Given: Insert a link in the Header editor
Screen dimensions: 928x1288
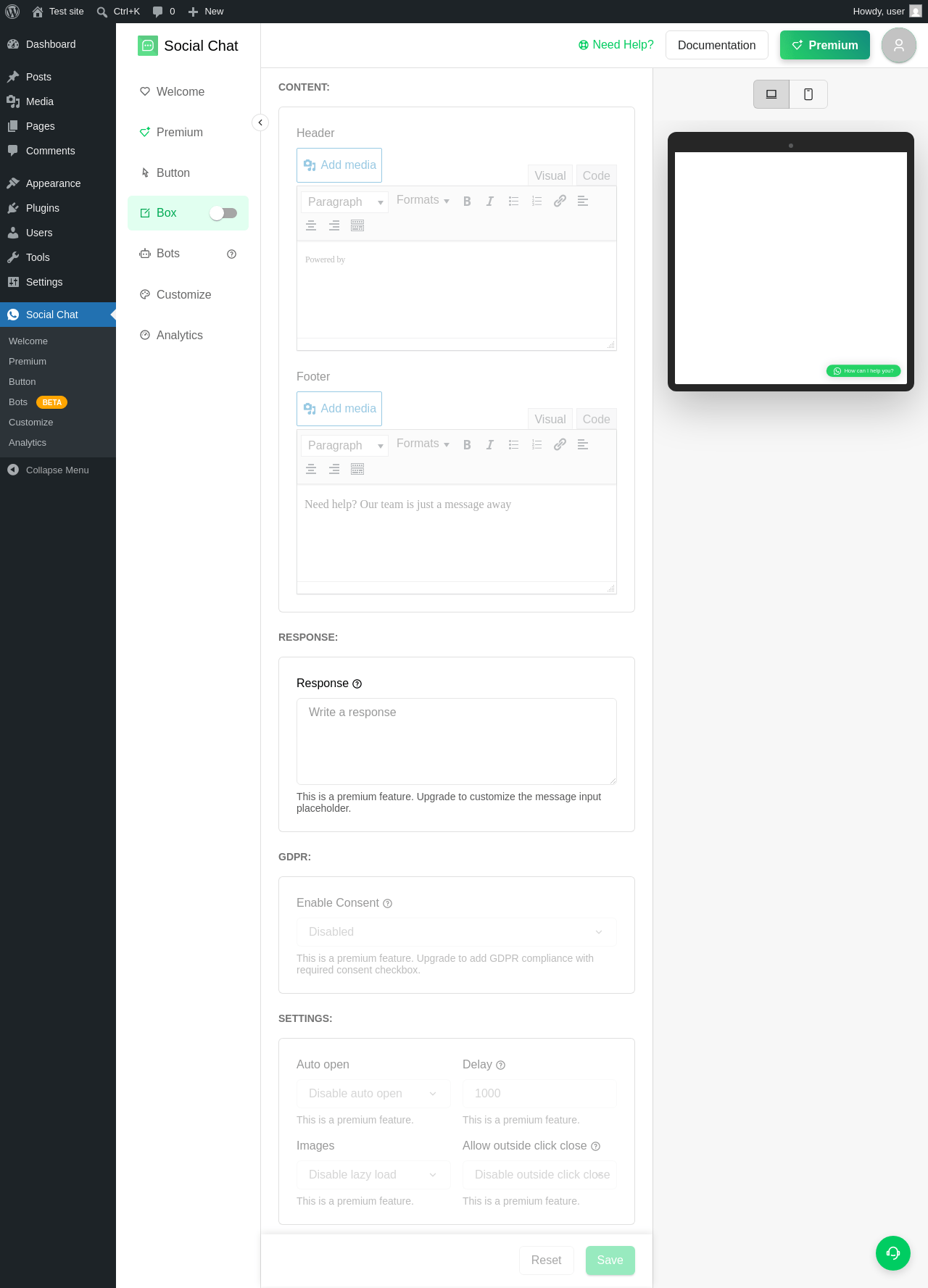Looking at the screenshot, I should [x=560, y=201].
